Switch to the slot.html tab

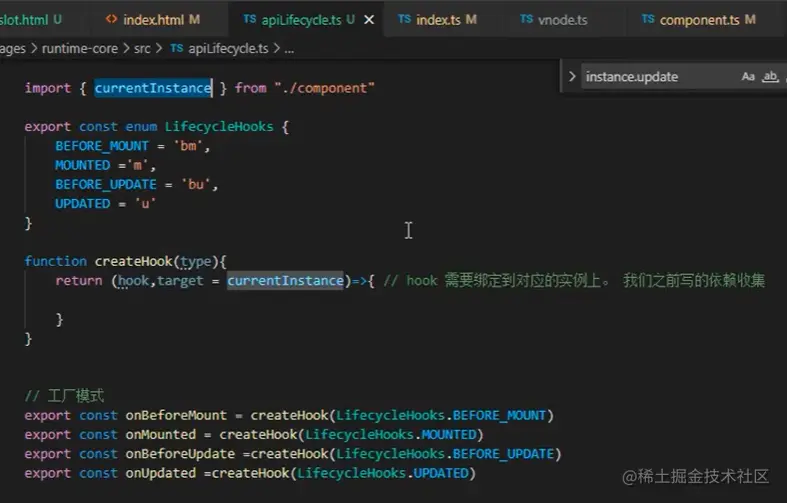pyautogui.click(x=30, y=20)
